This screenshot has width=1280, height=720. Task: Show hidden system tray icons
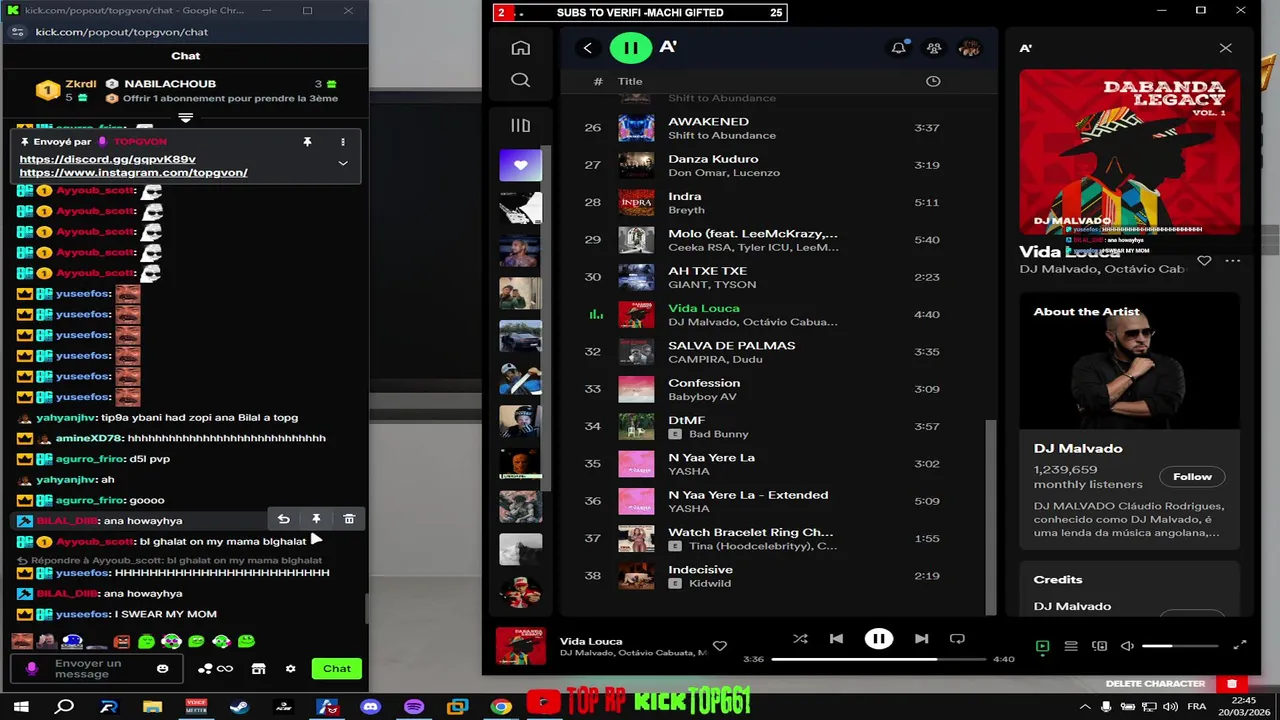click(x=1085, y=706)
